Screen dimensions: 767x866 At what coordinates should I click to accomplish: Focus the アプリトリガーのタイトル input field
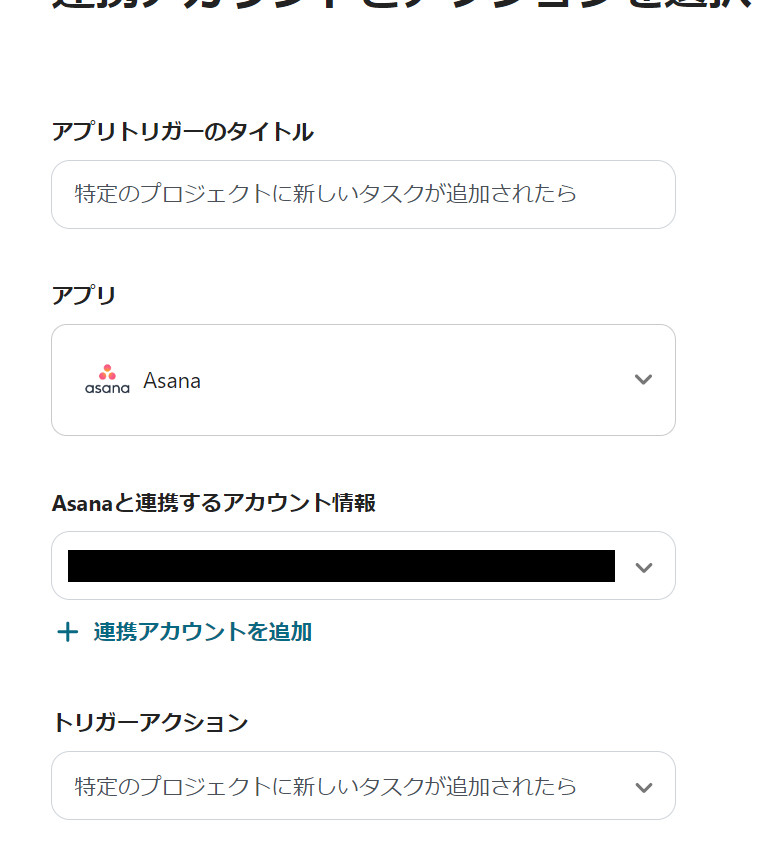(363, 194)
